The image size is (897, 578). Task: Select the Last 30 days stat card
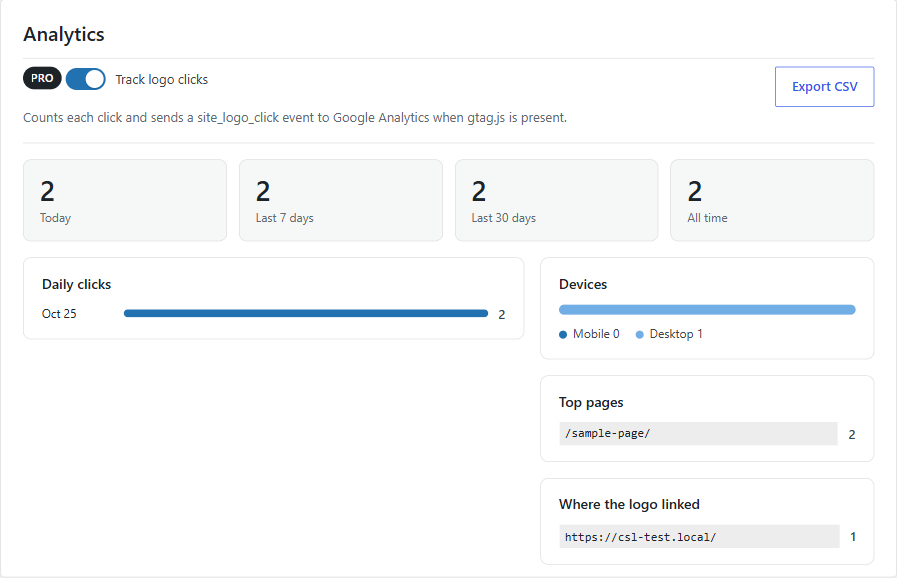[x=557, y=200]
